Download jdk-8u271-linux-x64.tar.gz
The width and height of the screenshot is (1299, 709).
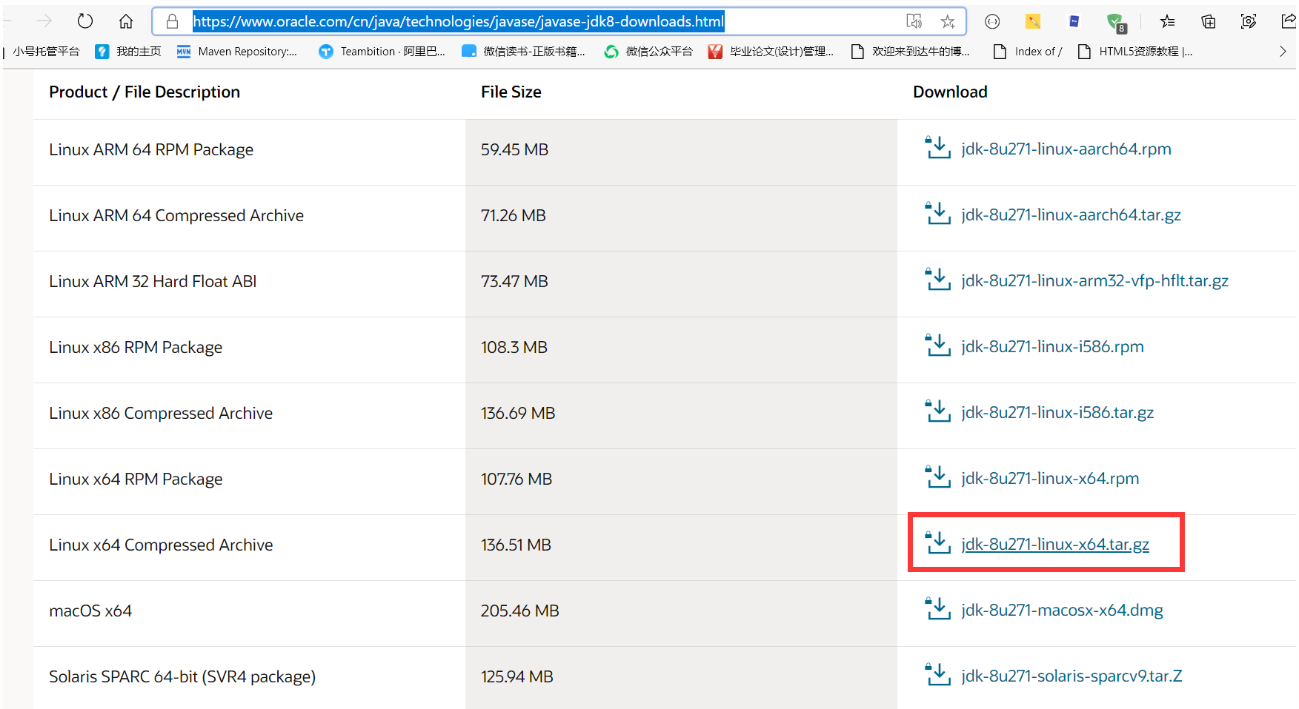1055,545
